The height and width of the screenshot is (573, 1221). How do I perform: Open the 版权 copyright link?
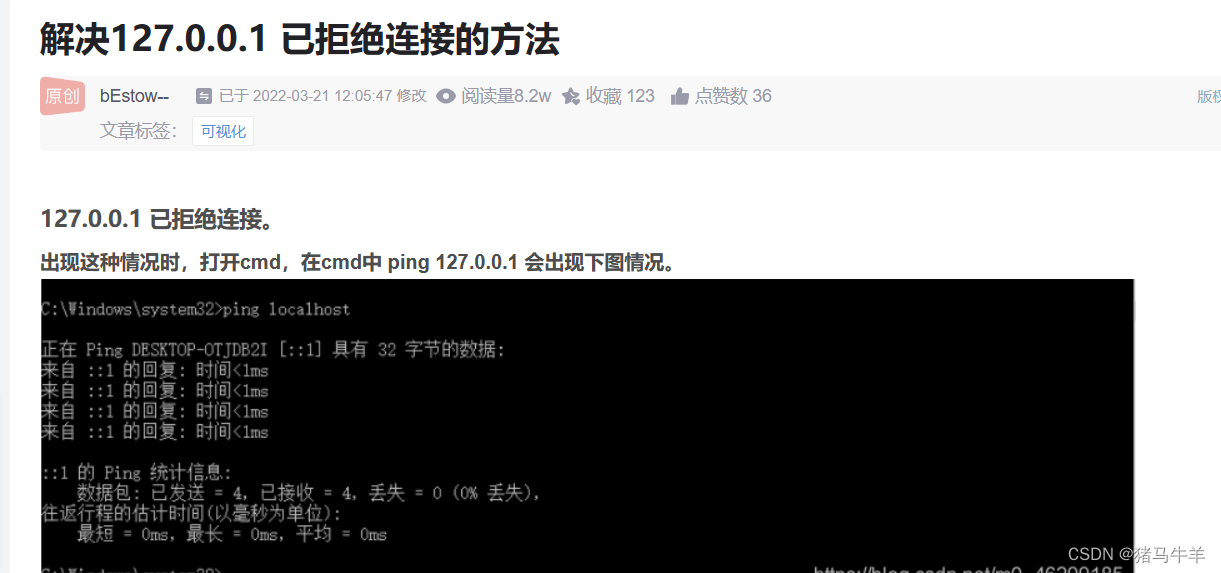click(1209, 96)
